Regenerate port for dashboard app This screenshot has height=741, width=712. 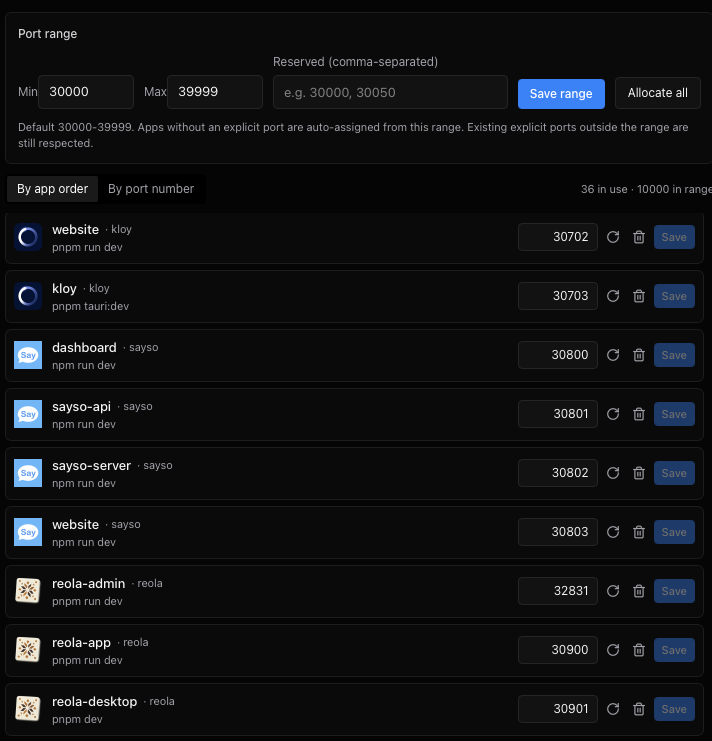click(613, 355)
